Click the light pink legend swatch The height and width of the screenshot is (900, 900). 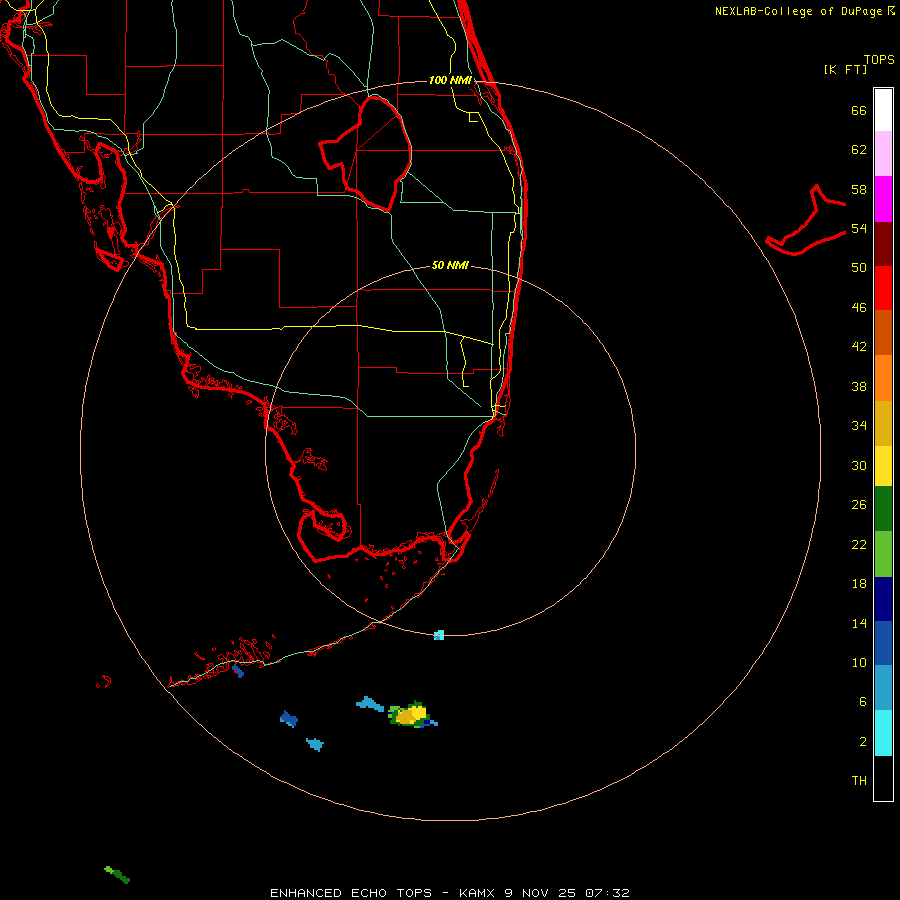pyautogui.click(x=883, y=154)
